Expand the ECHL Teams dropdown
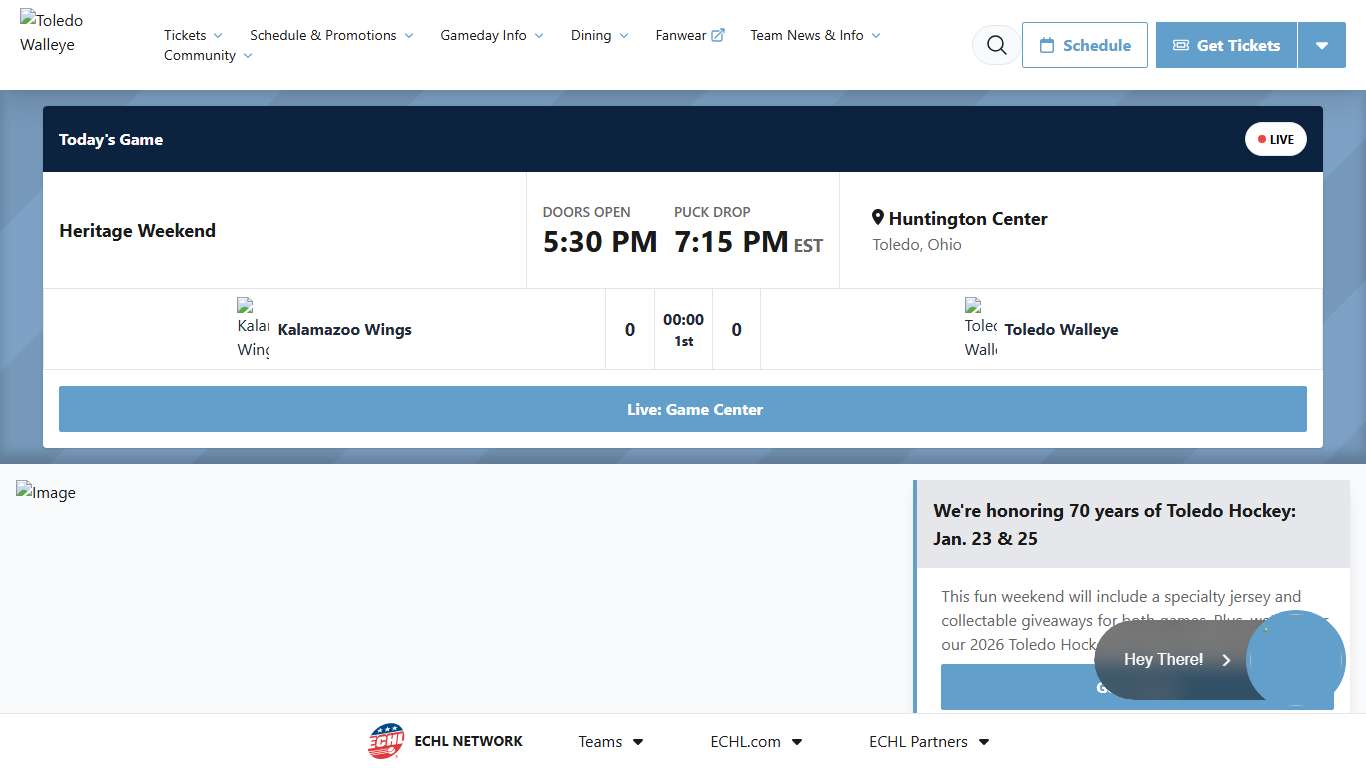The width and height of the screenshot is (1366, 768). [610, 741]
